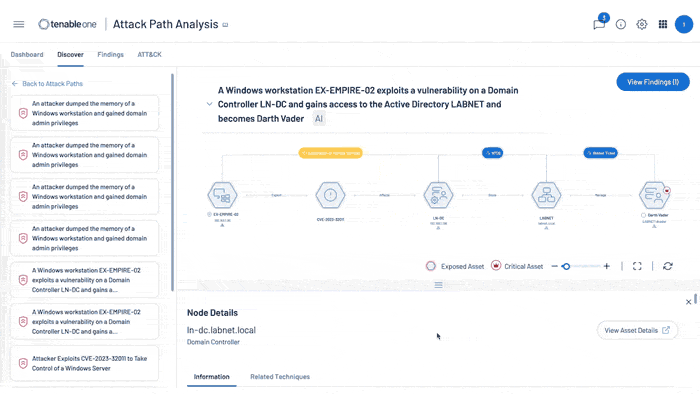The height and width of the screenshot is (394, 700).
Task: Zoom out graph with minus button
Action: pyautogui.click(x=554, y=266)
